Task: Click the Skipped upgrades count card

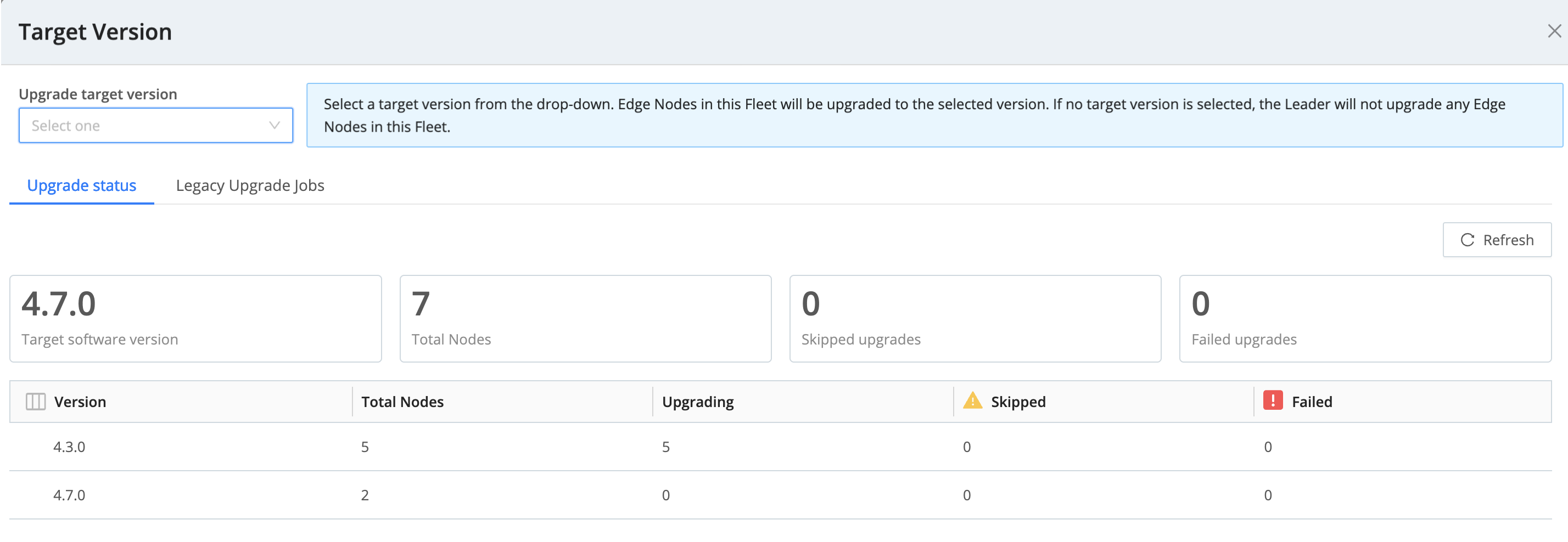Action: pyautogui.click(x=975, y=318)
